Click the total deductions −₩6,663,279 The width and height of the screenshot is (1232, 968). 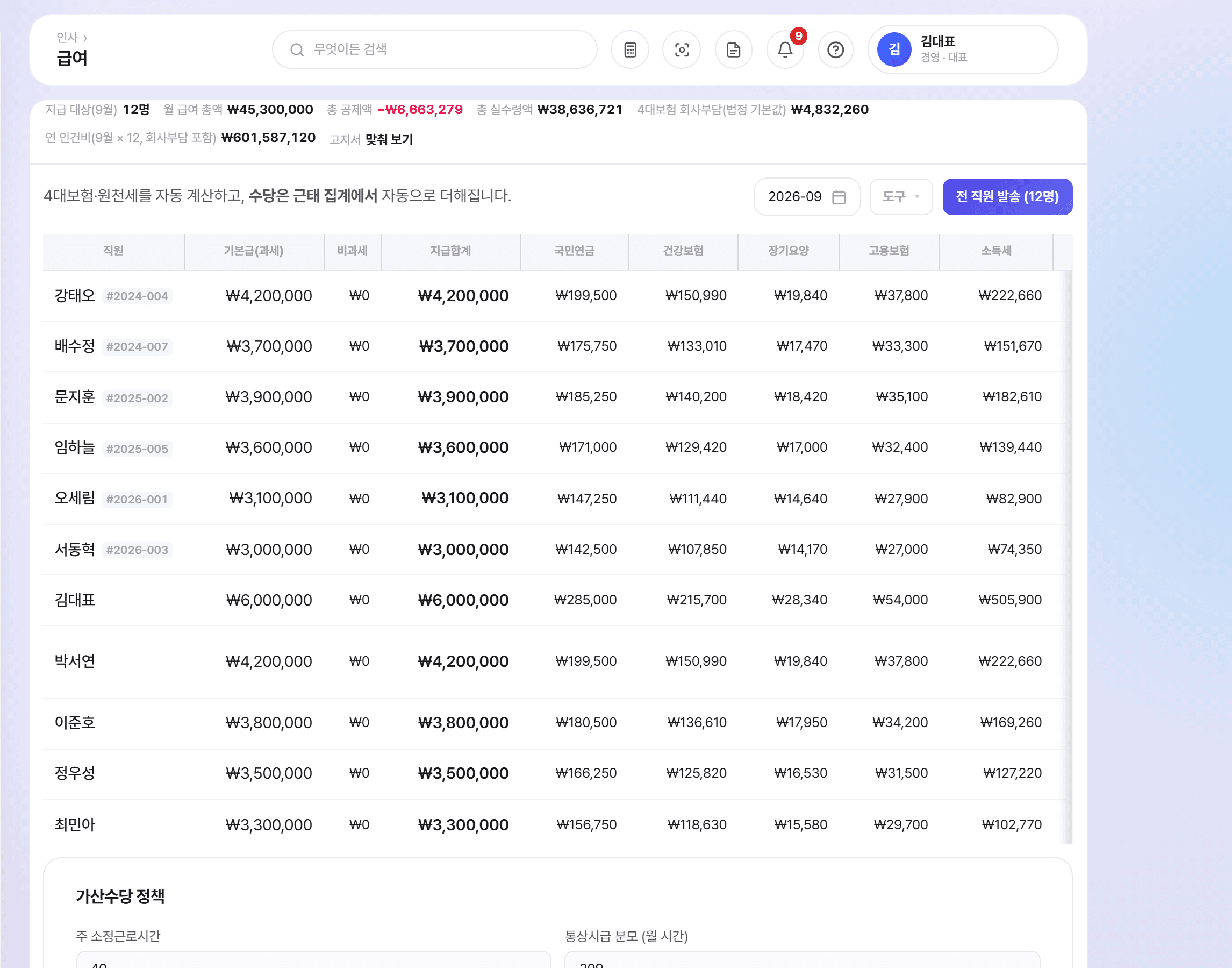point(420,109)
